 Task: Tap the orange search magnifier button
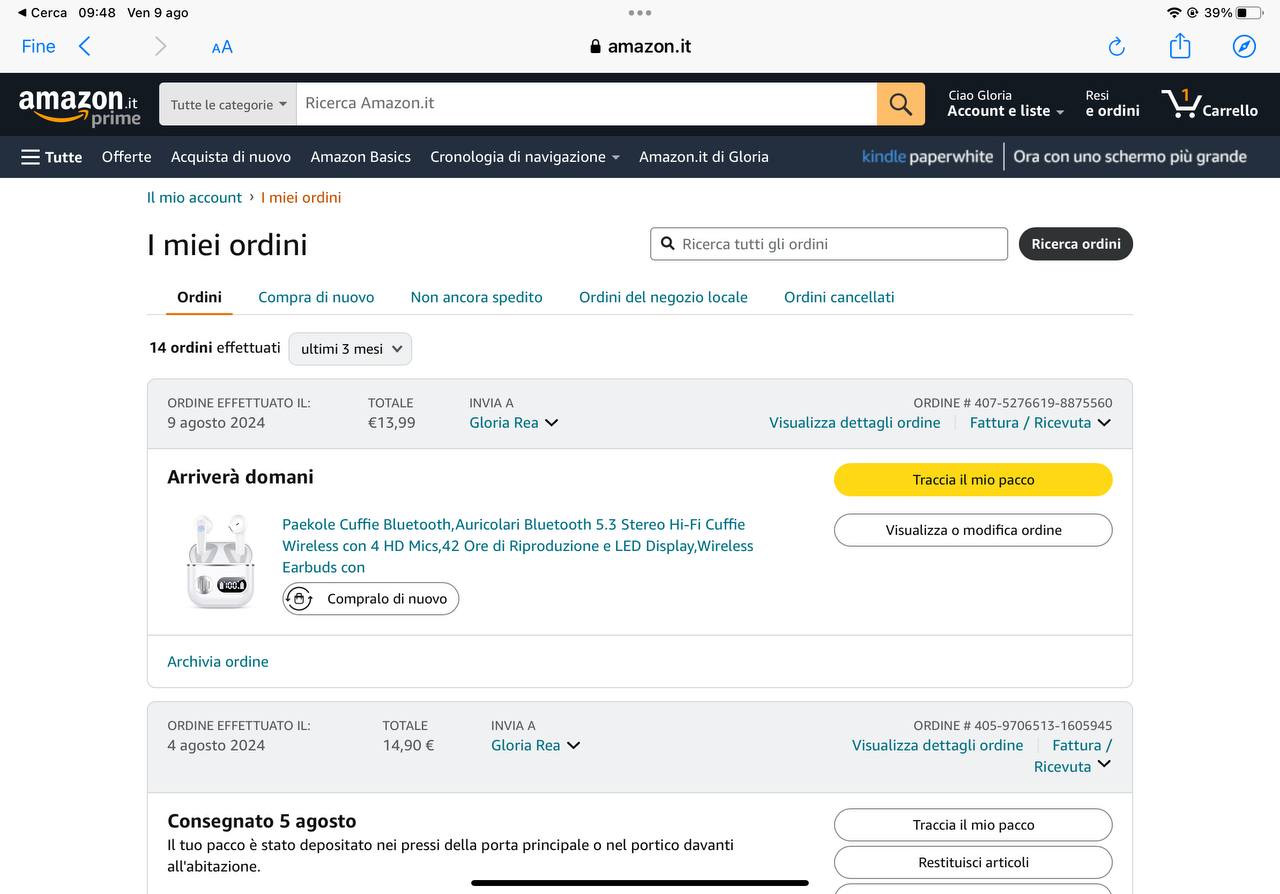pyautogui.click(x=900, y=104)
